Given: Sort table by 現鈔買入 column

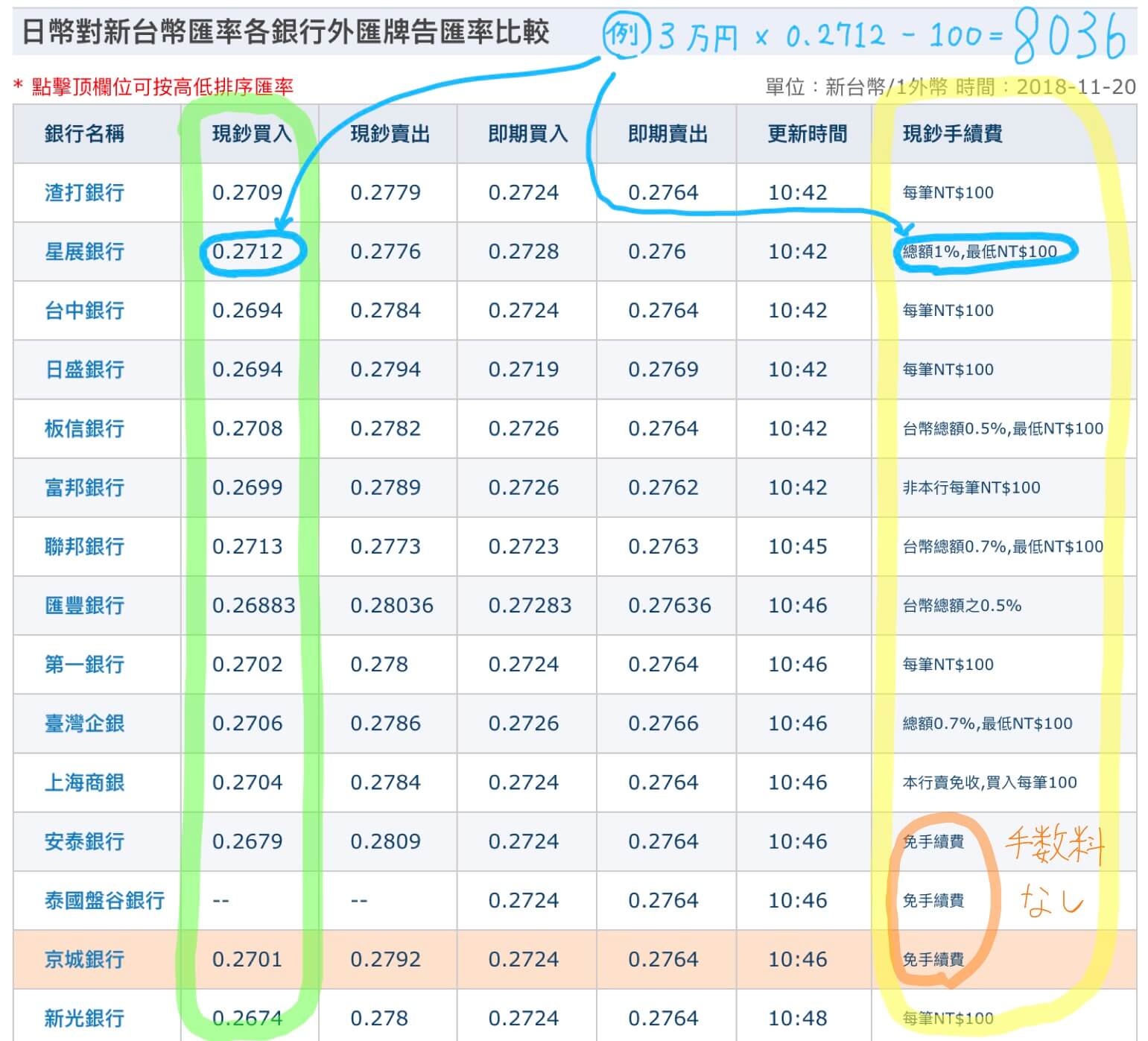Looking at the screenshot, I should [x=249, y=133].
